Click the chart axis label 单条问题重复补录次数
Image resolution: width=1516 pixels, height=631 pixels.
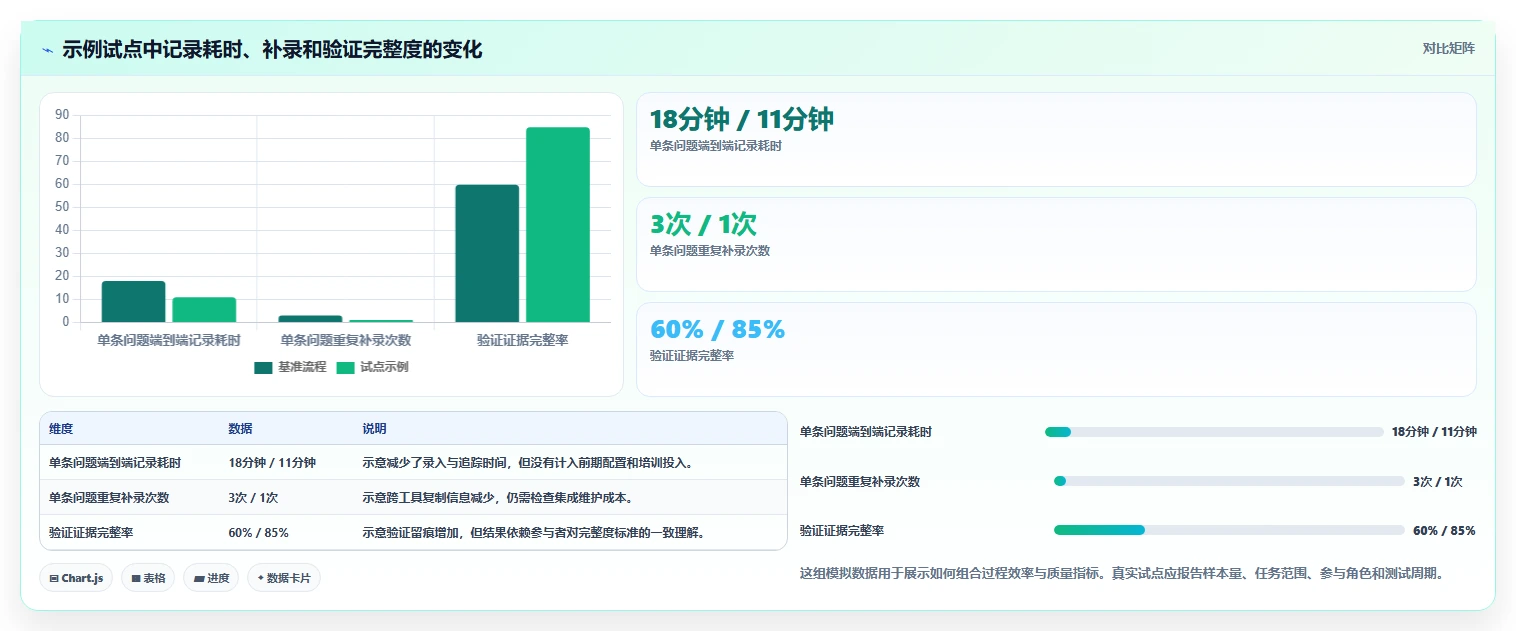345,340
